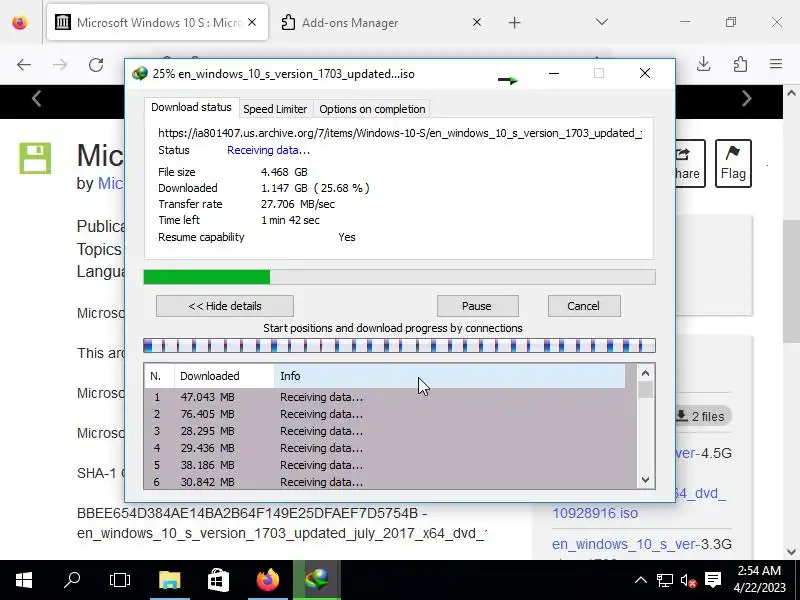This screenshot has width=800, height=600.
Task: Select connection row 2 with 76.405 MB
Action: (390, 414)
